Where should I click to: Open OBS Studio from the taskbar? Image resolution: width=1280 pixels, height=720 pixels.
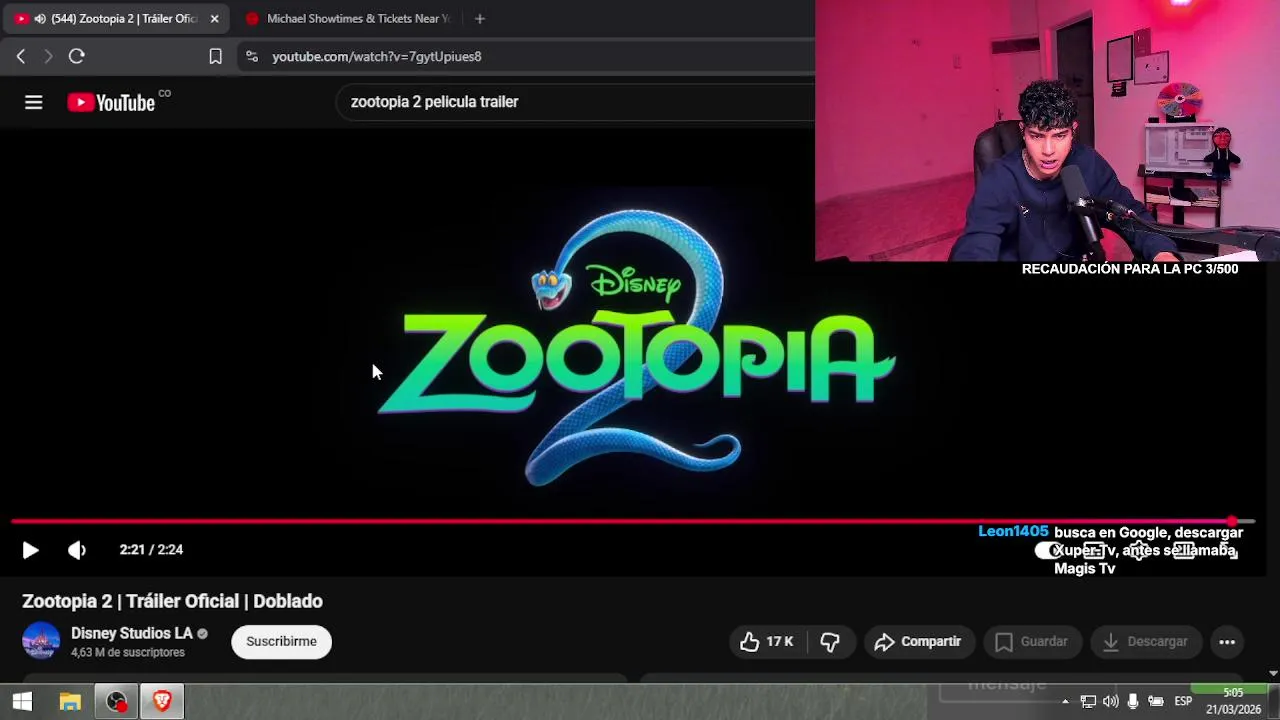(117, 701)
